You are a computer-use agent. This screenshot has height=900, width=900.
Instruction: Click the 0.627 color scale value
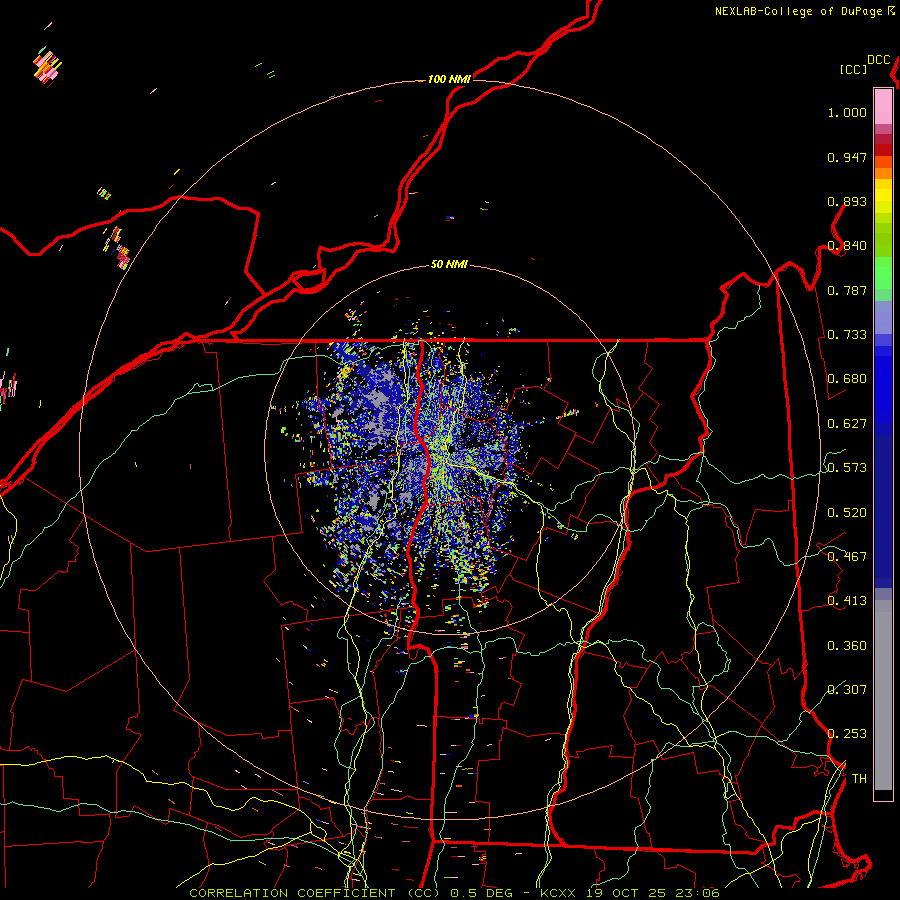pos(847,424)
